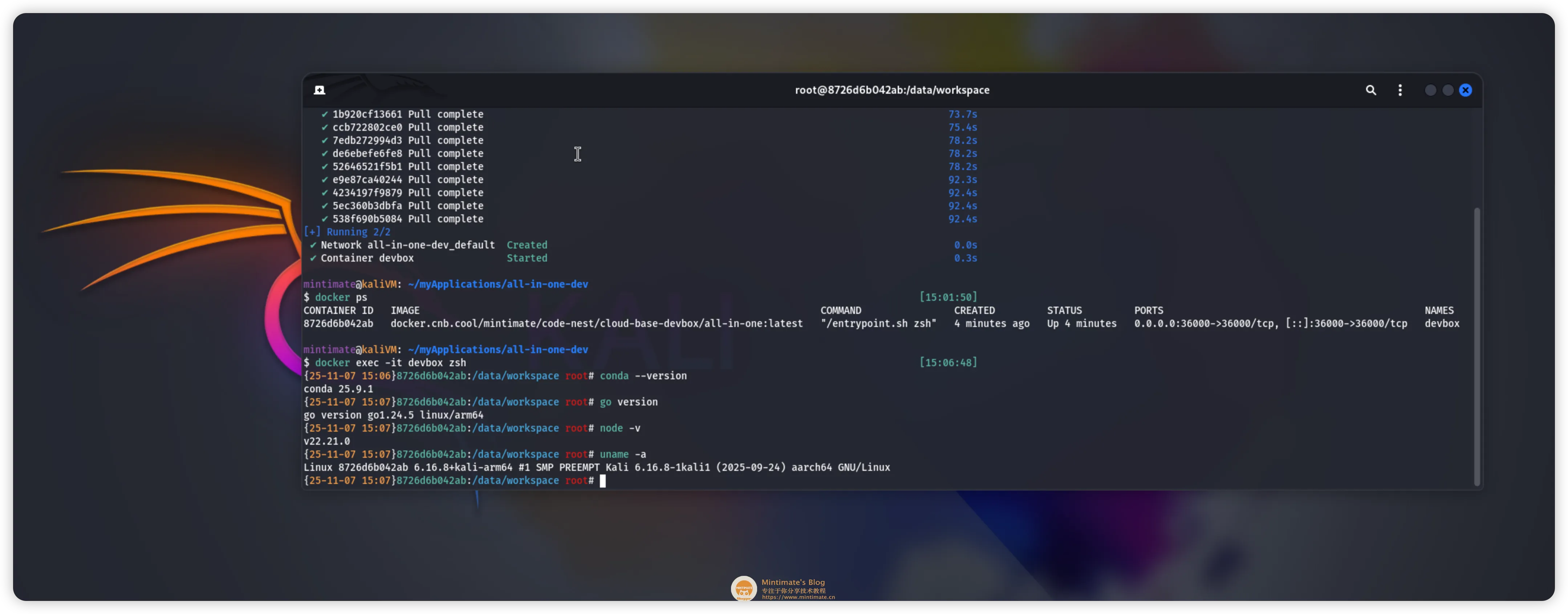This screenshot has width=1568, height=614.
Task: Click the checkmark beside Container devbox
Action: coord(313,258)
